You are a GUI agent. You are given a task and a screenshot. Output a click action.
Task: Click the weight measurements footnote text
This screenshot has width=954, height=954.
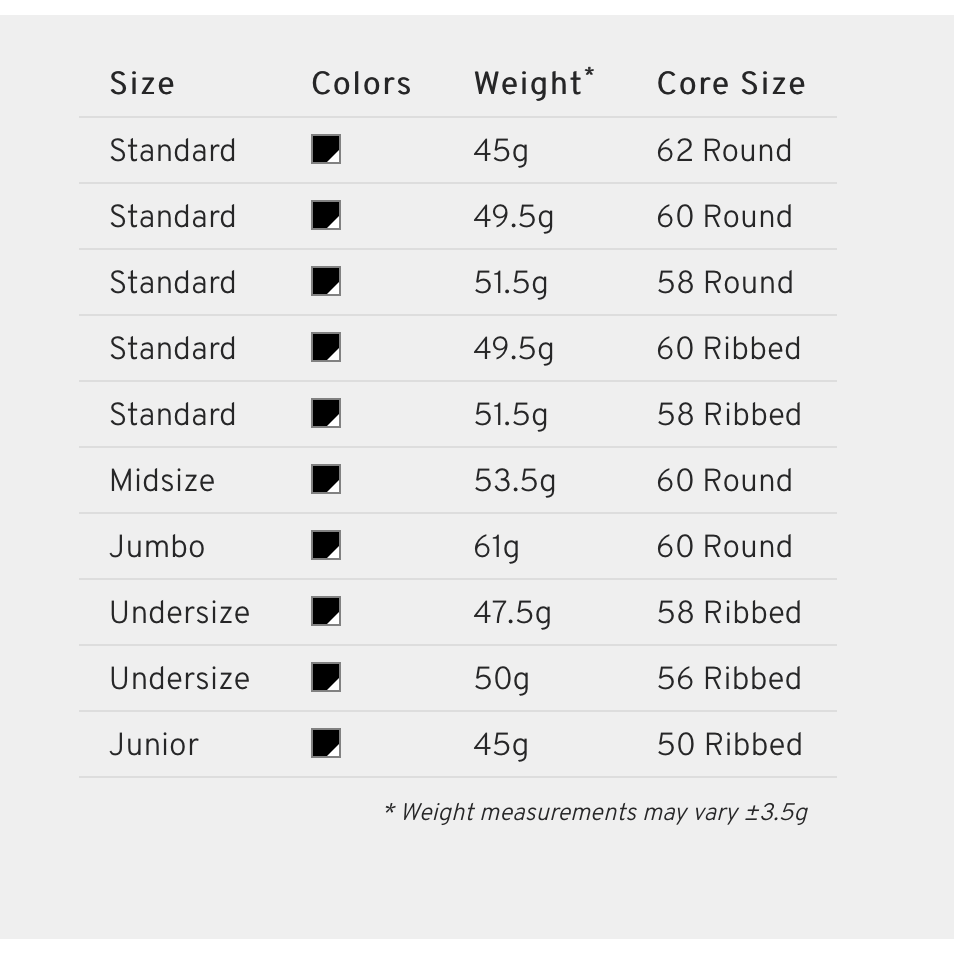[596, 812]
